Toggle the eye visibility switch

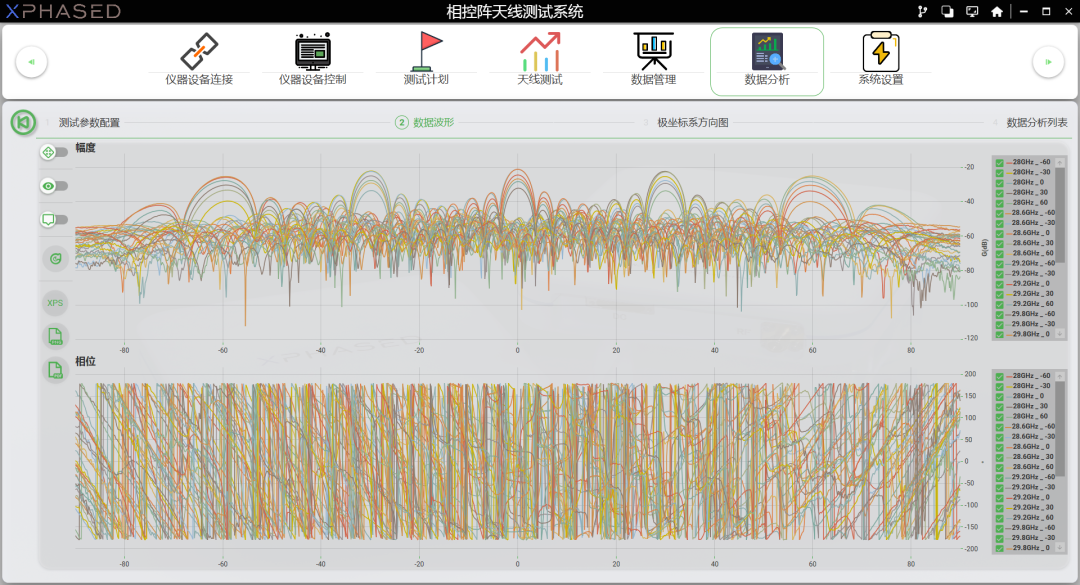tap(54, 186)
